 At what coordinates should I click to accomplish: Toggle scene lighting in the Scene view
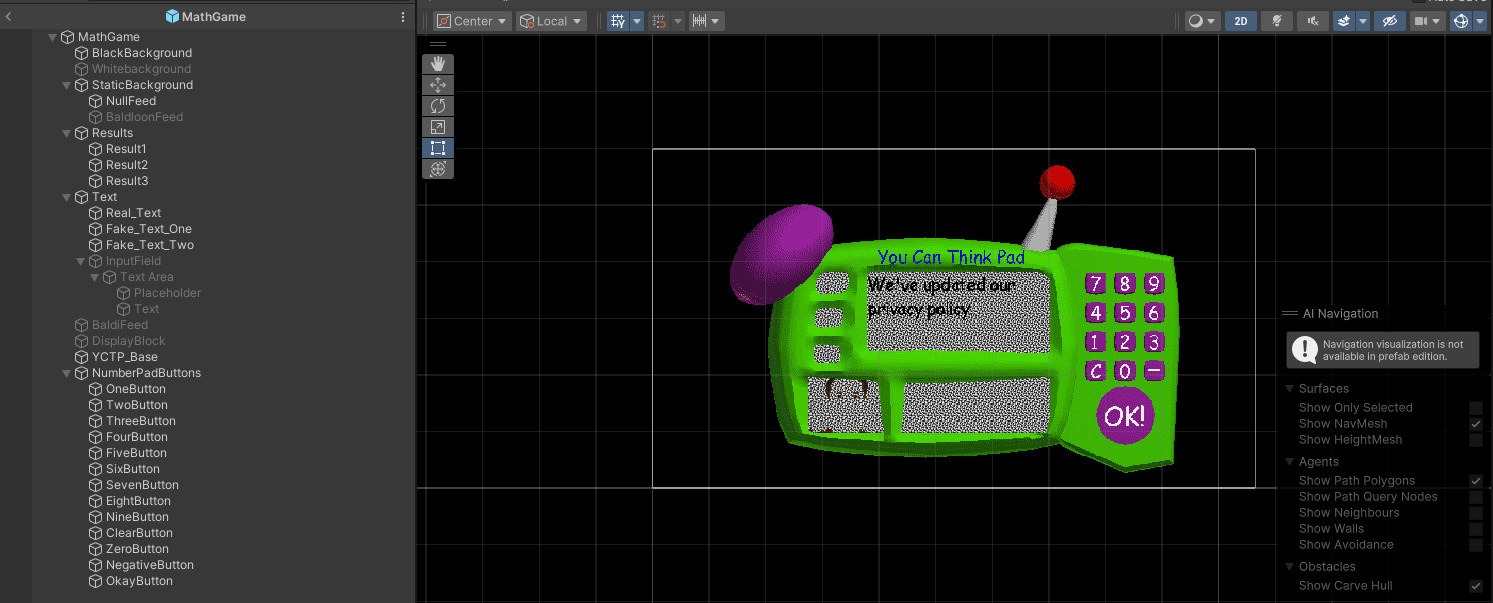pos(1276,20)
